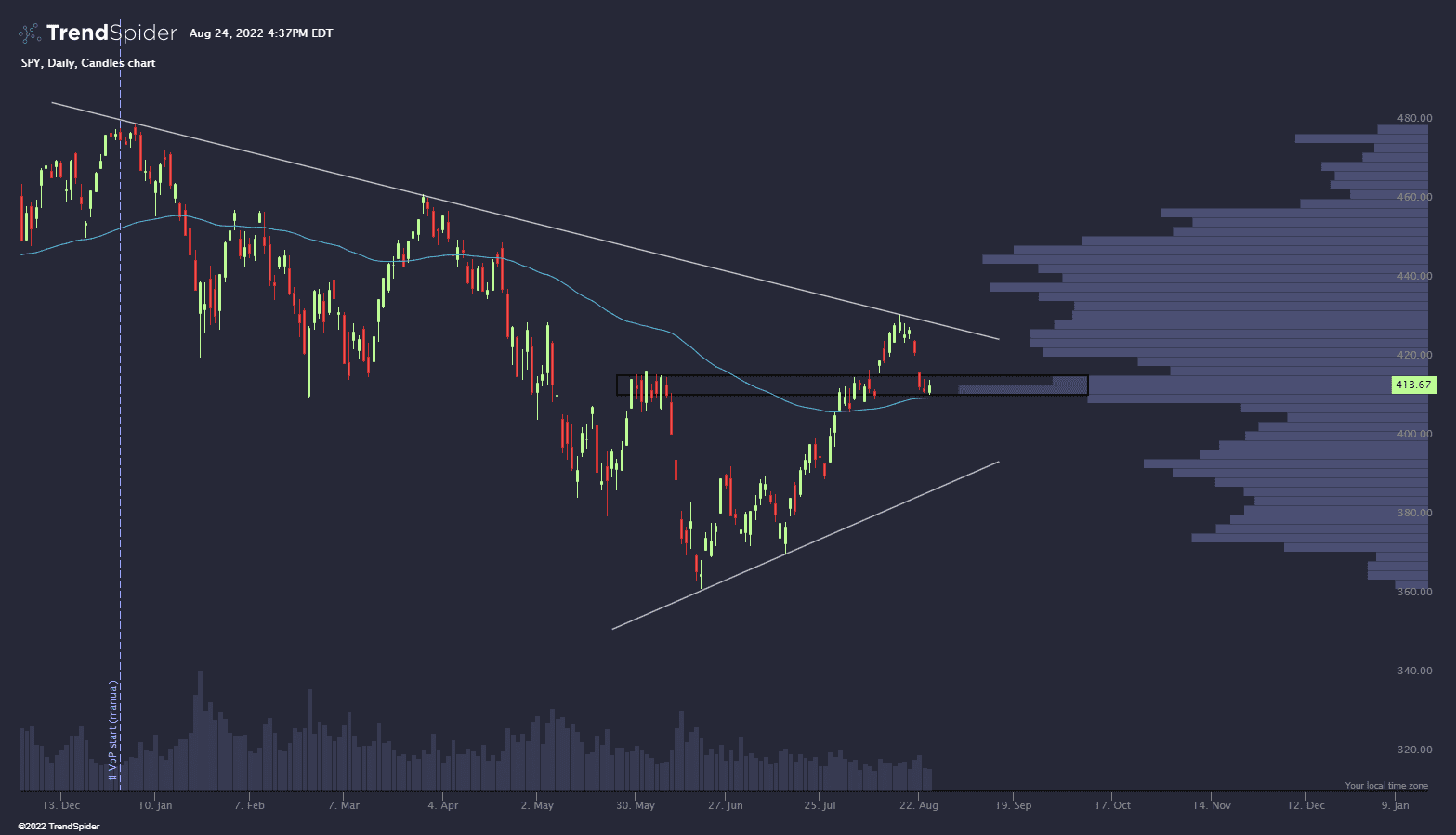Image resolution: width=1456 pixels, height=835 pixels.
Task: Select the black rectangle support zone
Action: (852, 385)
